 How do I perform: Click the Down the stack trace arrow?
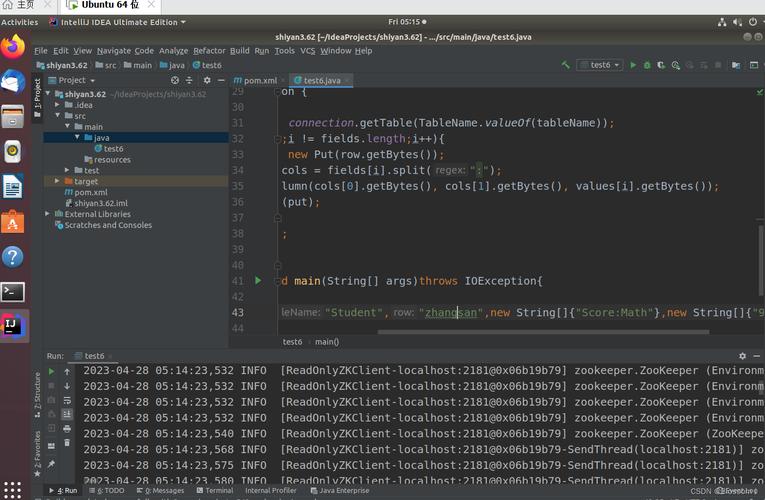point(67,386)
